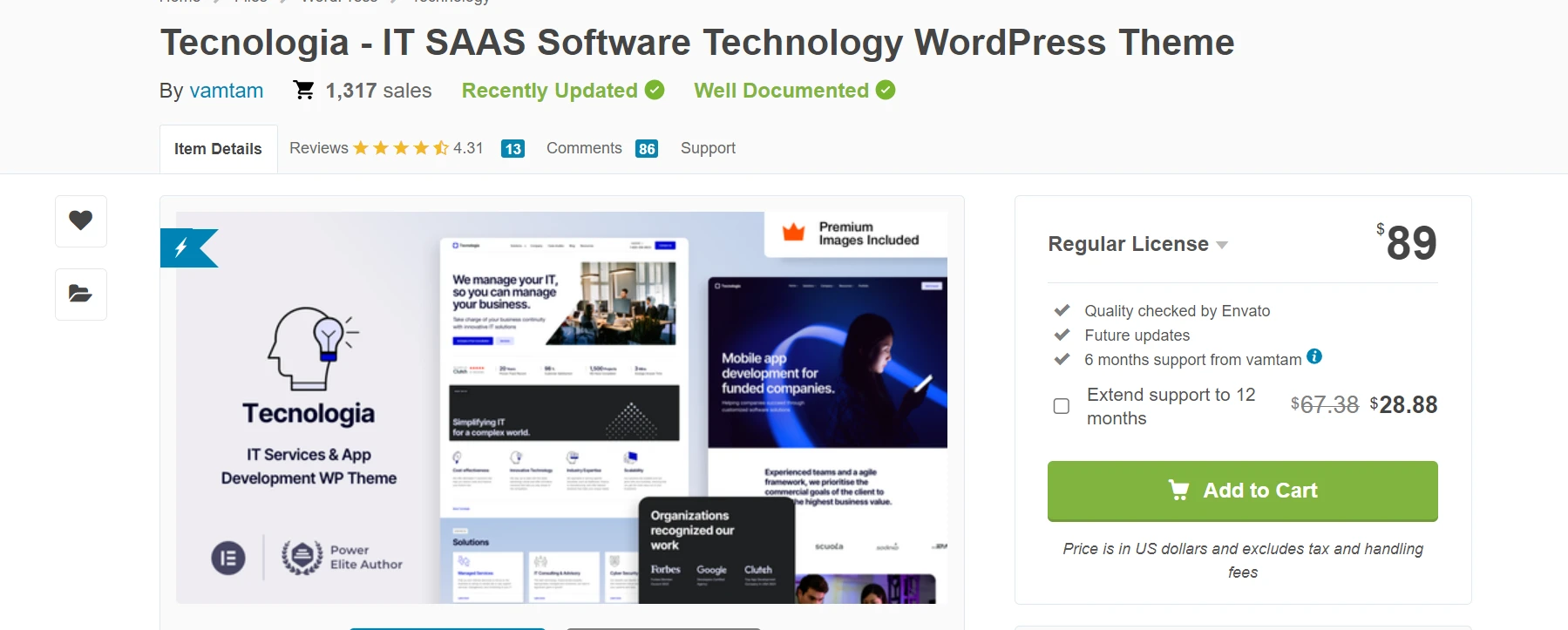
Task: Enable Extend support to 12 months checkbox
Action: [1062, 406]
